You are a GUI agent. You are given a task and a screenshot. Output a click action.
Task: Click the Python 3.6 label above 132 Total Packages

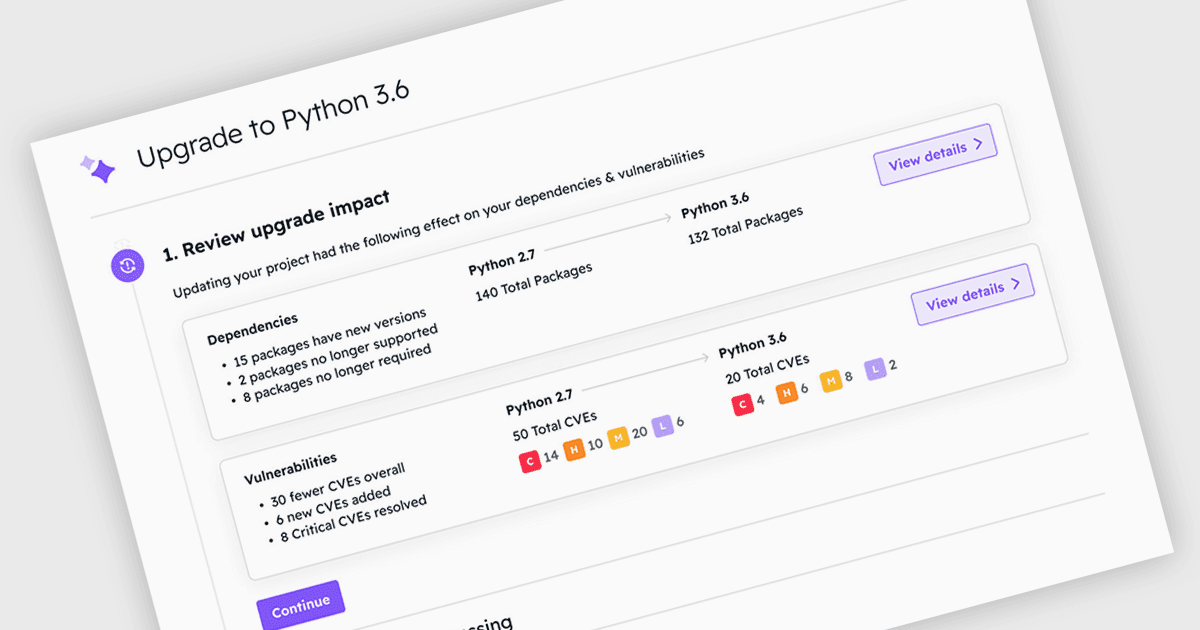coord(716,207)
